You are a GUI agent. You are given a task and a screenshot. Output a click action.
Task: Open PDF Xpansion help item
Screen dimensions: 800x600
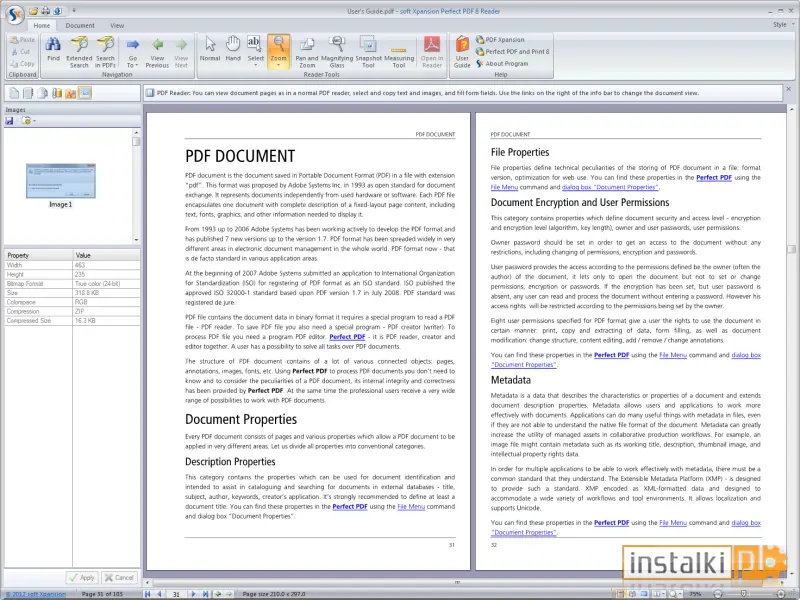(500, 39)
